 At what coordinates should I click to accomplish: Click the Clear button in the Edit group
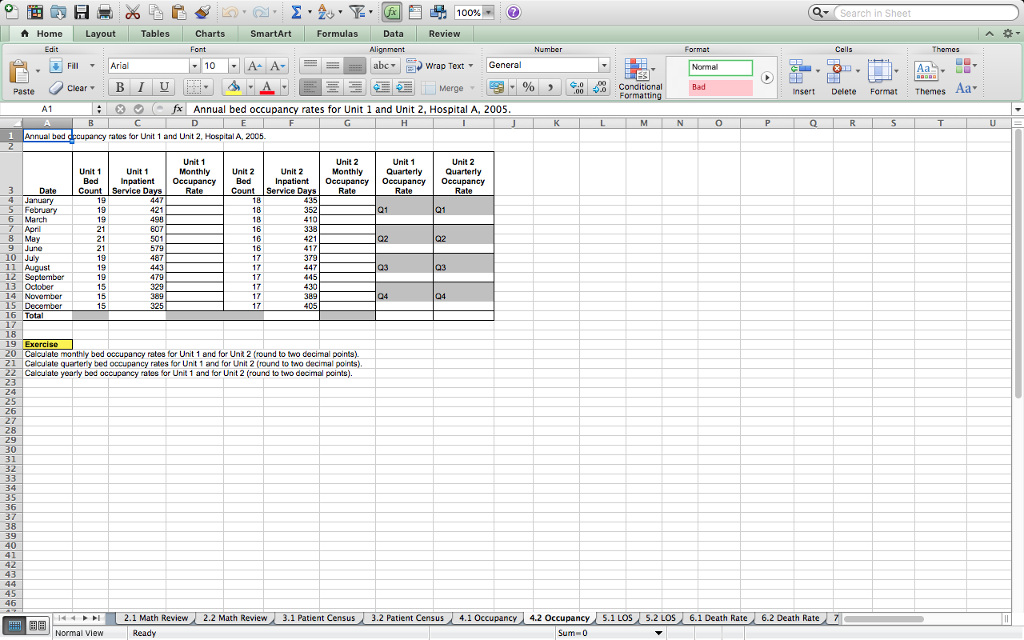[72, 87]
